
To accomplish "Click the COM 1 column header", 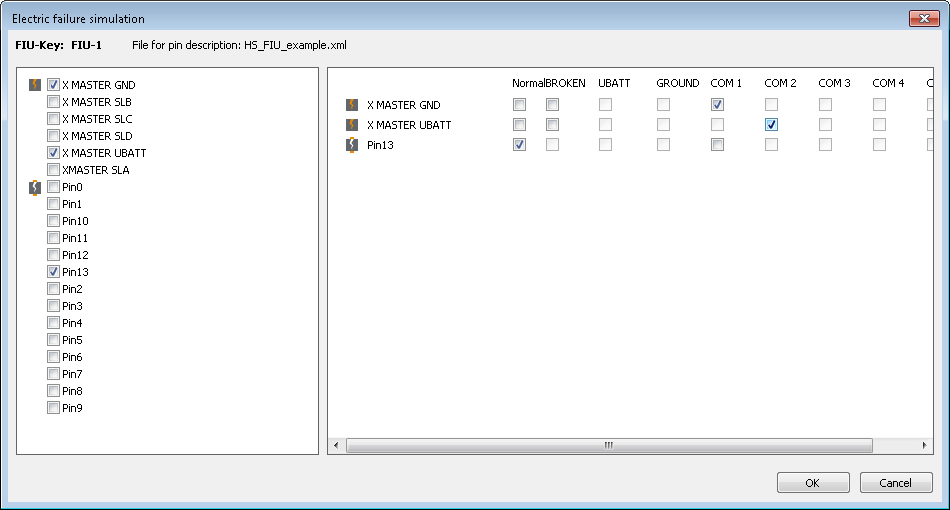I will (726, 83).
